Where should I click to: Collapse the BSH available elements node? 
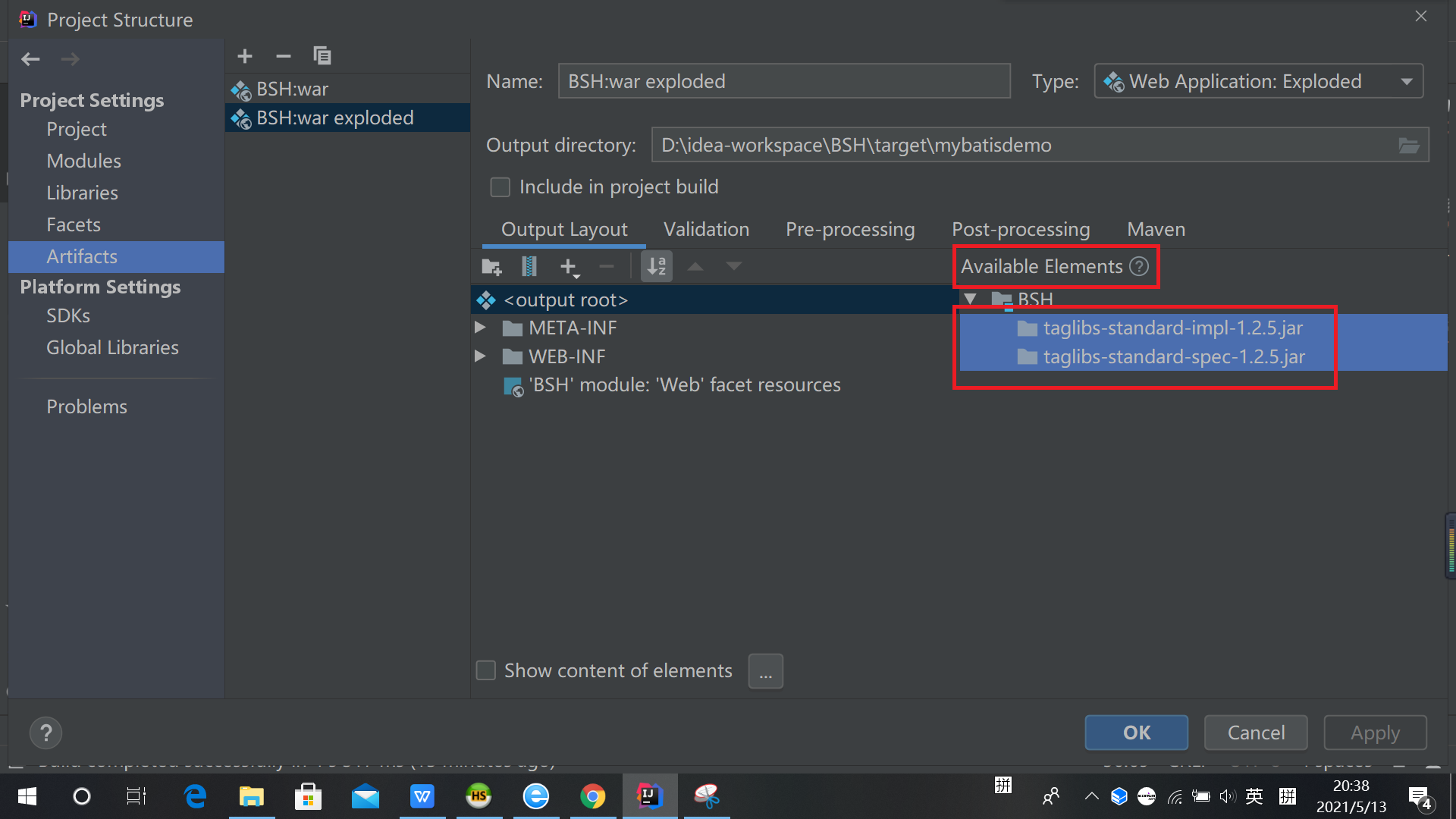coord(970,300)
